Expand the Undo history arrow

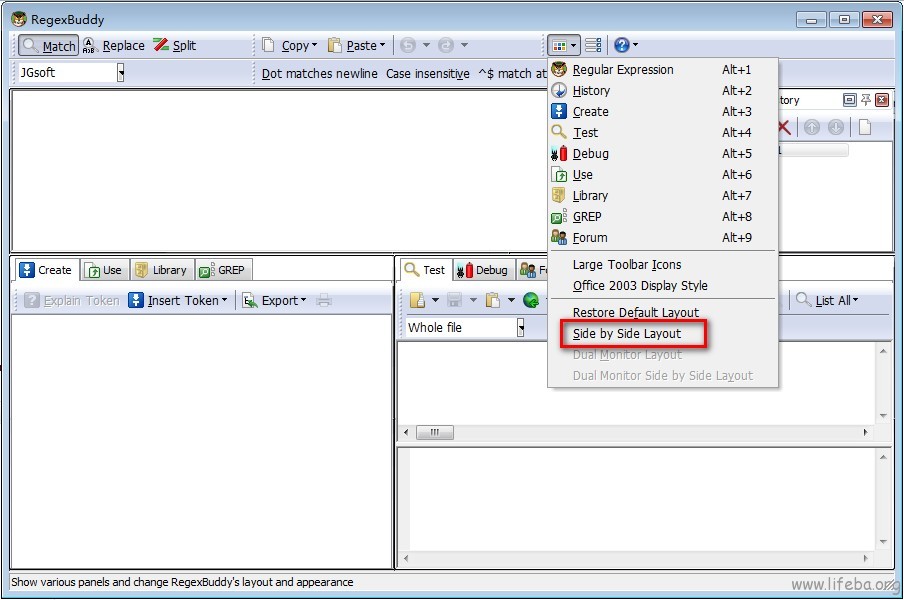pos(426,45)
